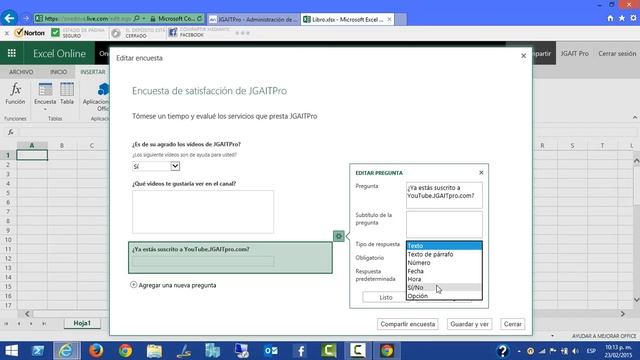This screenshot has width=640, height=360.
Task: Open Outlook from the taskbar
Action: coord(271,351)
